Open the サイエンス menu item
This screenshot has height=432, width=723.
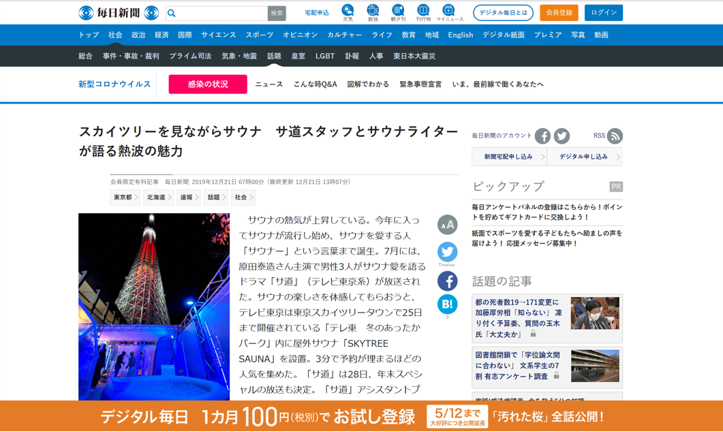(219, 35)
